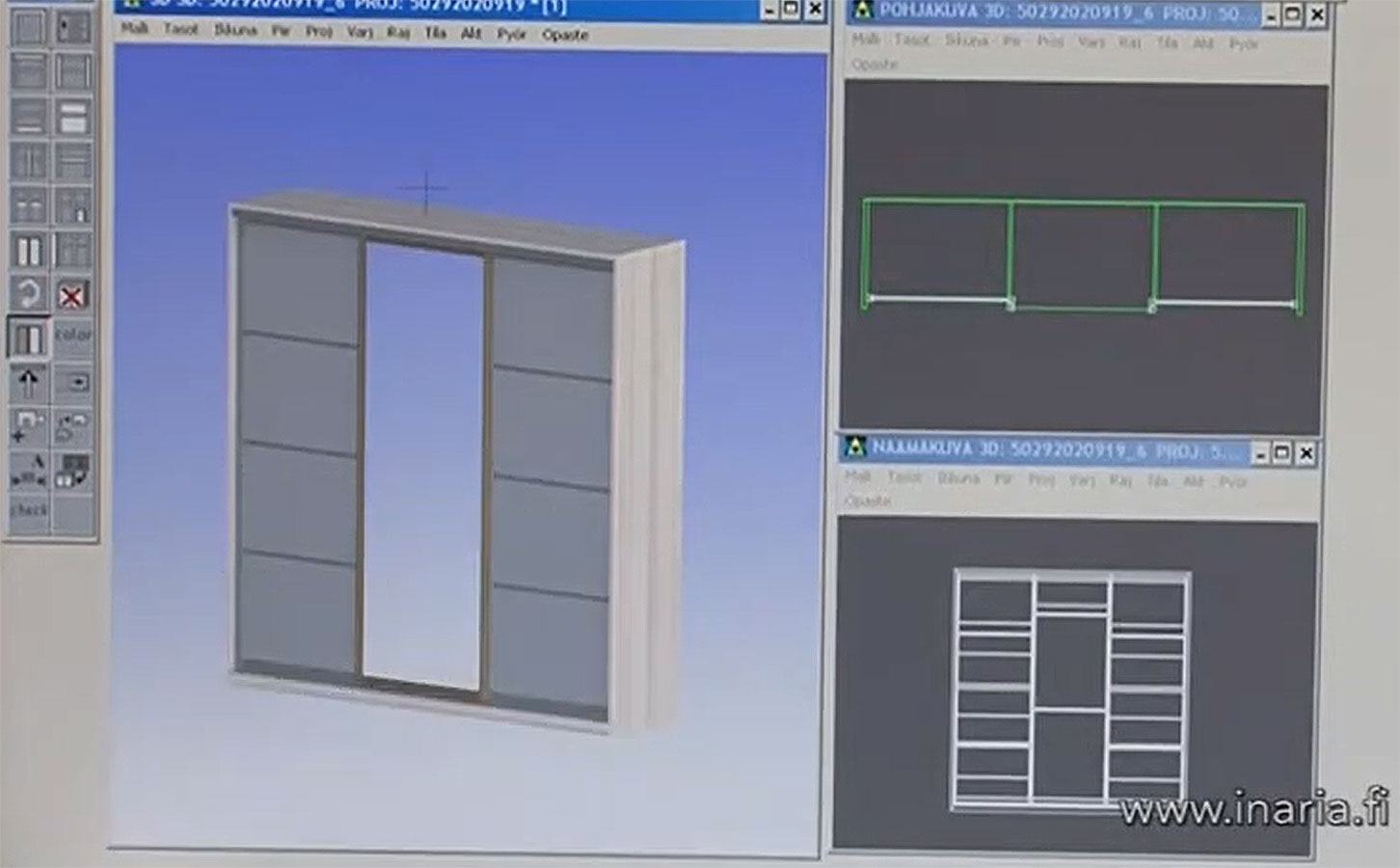Viewport: 1400px width, 868px height.
Task: Click the curved undo arrow icon
Action: (x=29, y=295)
